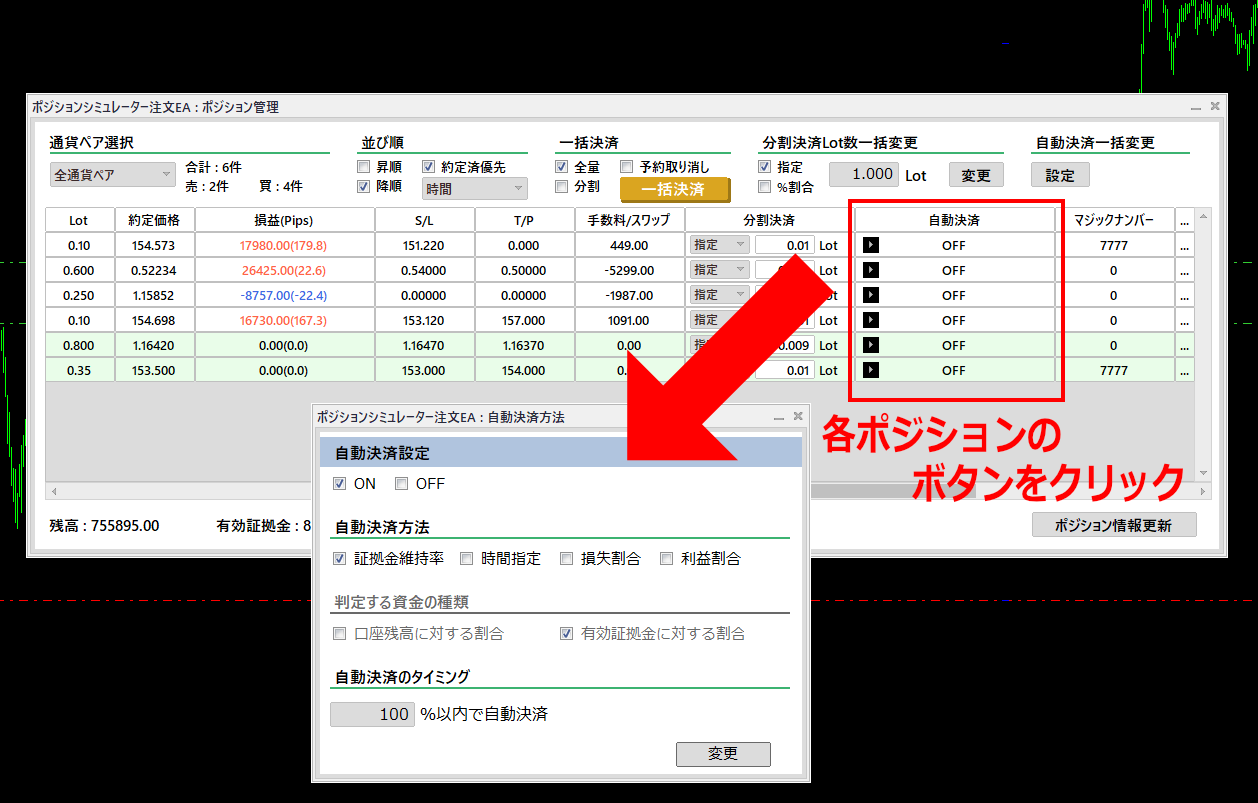Click auto-settle arrow icon for 0.800 lot row
1258x803 pixels.
[x=870, y=345]
